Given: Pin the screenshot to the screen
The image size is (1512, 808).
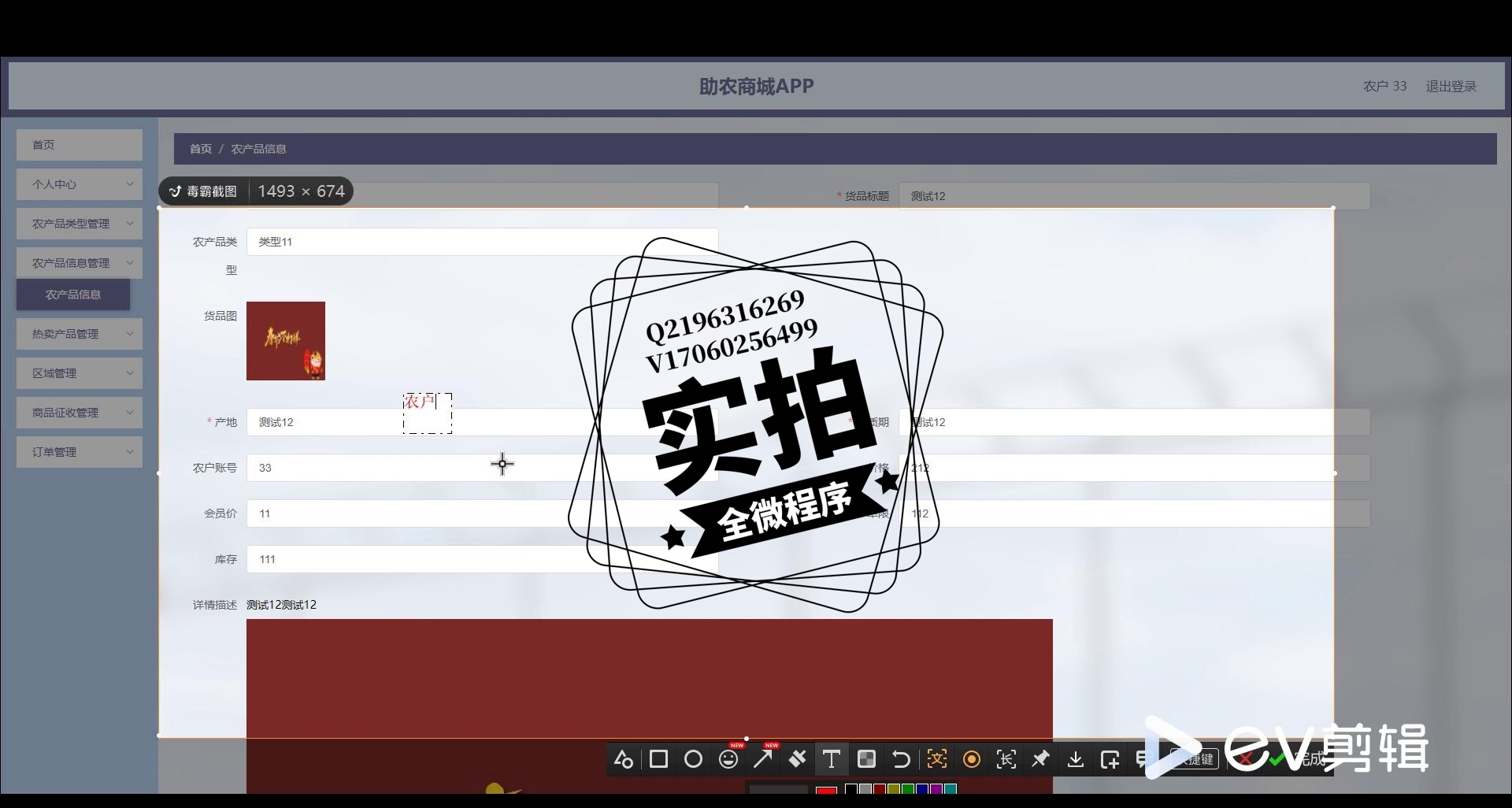Looking at the screenshot, I should 1040,759.
